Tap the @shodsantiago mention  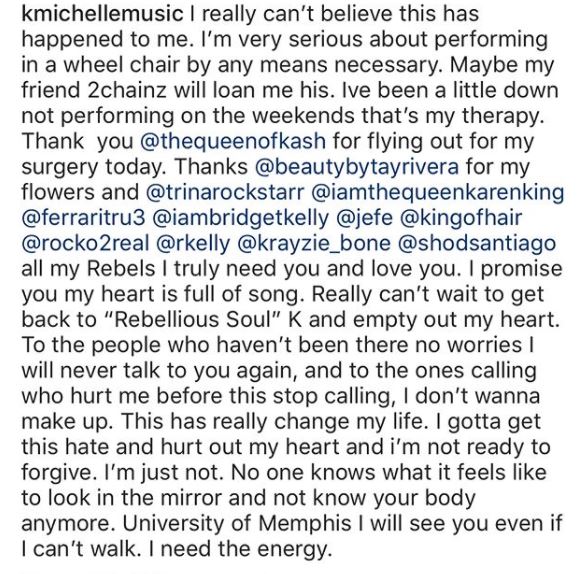coord(477,243)
